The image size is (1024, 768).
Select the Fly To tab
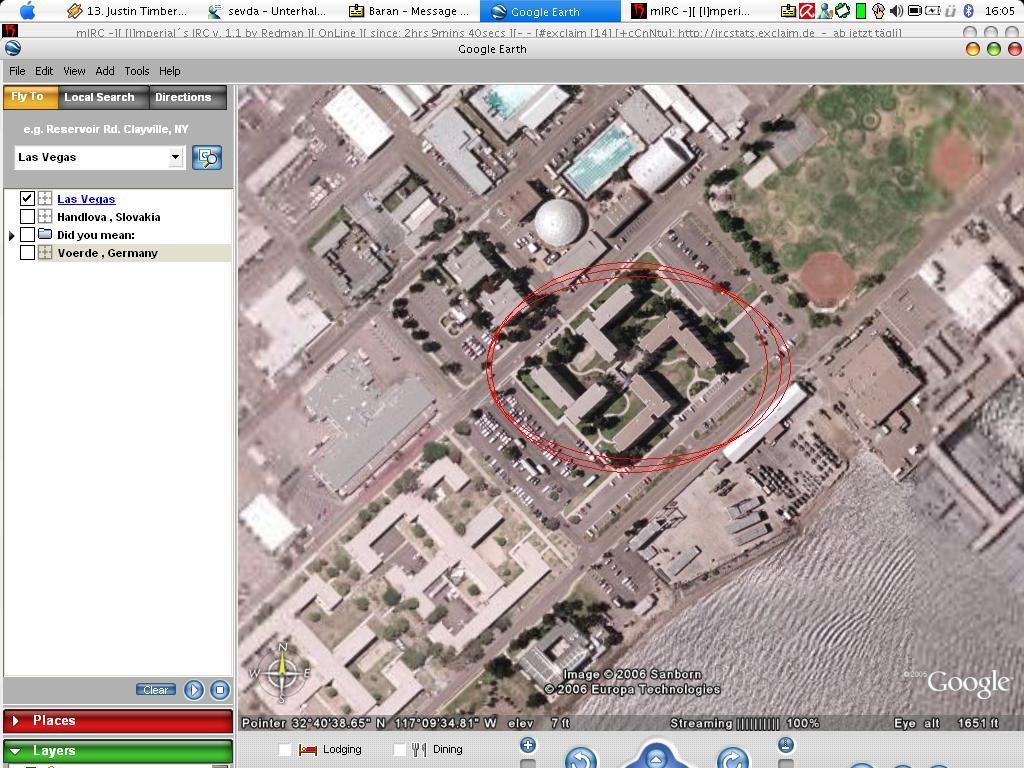31,97
